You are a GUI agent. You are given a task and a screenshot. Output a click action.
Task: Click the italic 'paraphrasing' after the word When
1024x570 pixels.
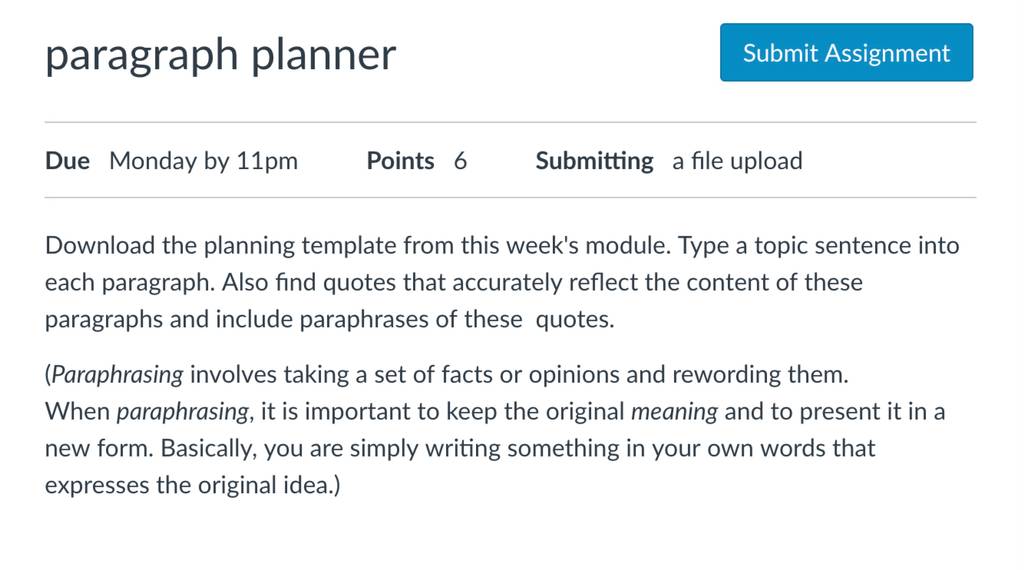point(183,412)
